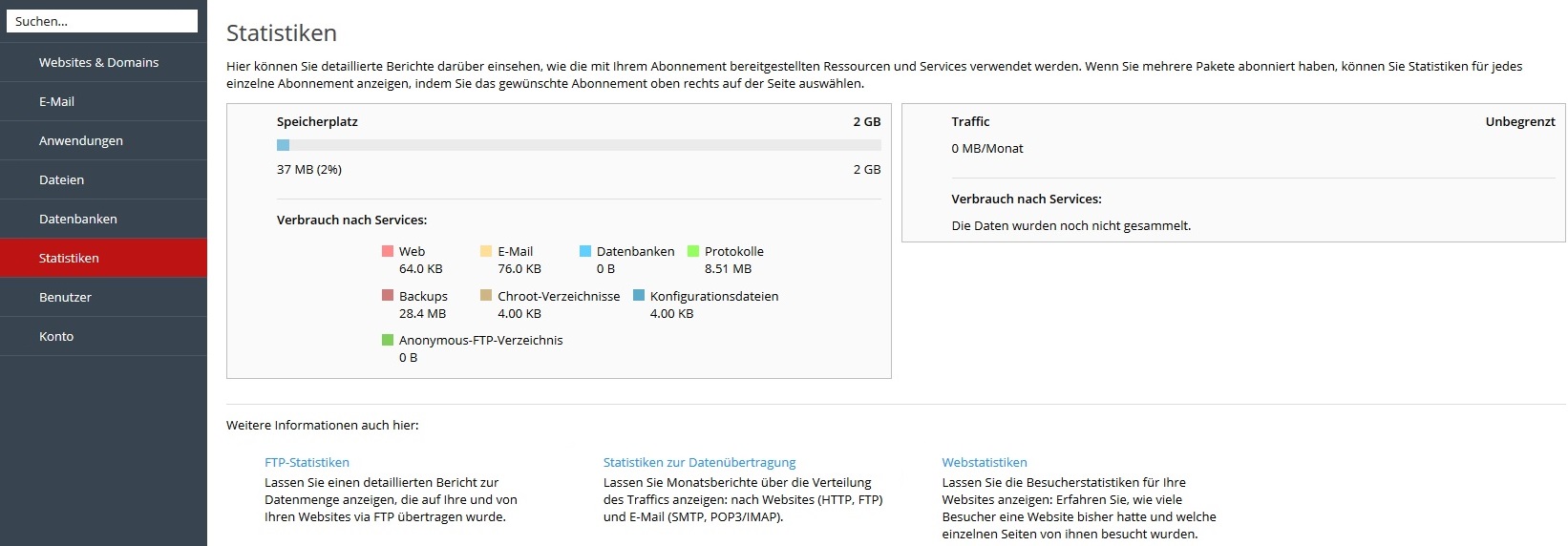This screenshot has height=546, width=1568.
Task: Go to E-Mail section
Action: pos(103,101)
